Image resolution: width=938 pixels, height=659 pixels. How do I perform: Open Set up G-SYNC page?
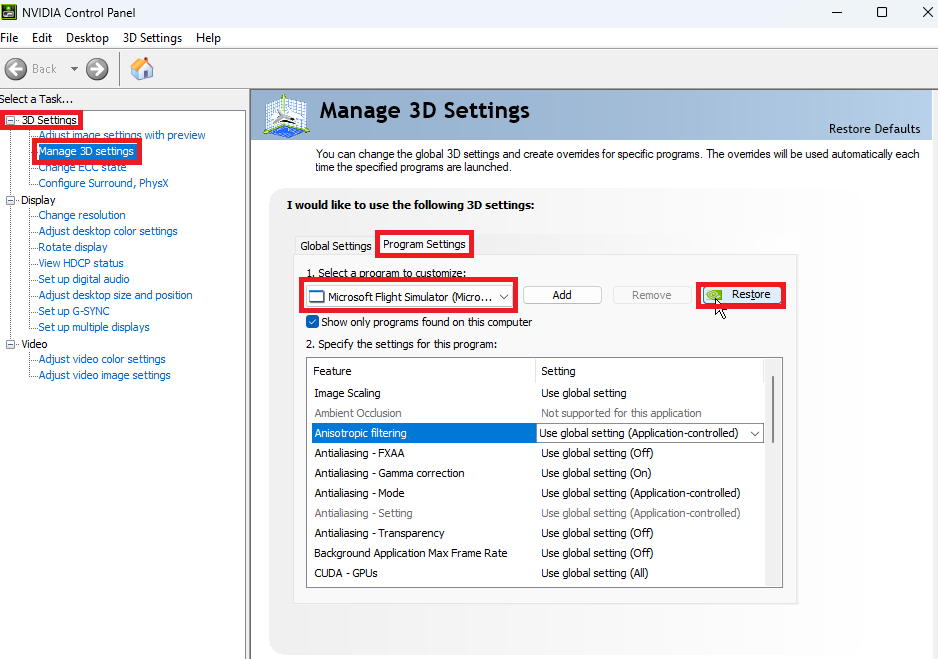(74, 311)
